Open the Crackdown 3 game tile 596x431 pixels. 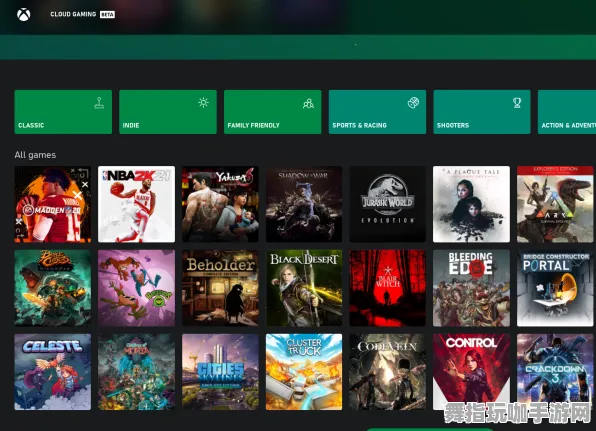tap(555, 372)
